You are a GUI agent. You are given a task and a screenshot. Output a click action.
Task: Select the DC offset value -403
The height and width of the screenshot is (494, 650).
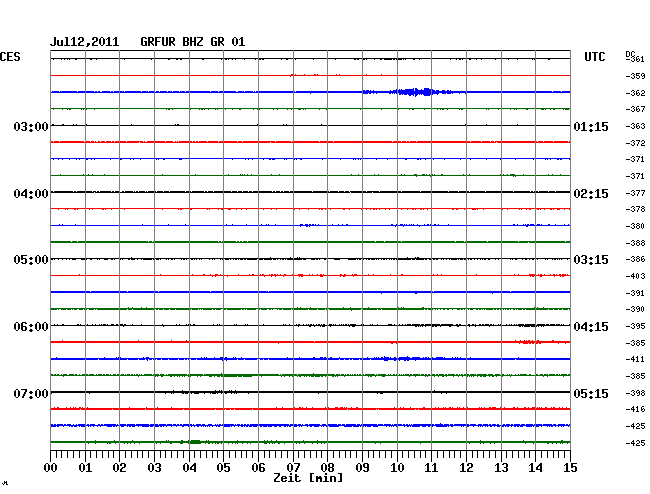click(635, 276)
